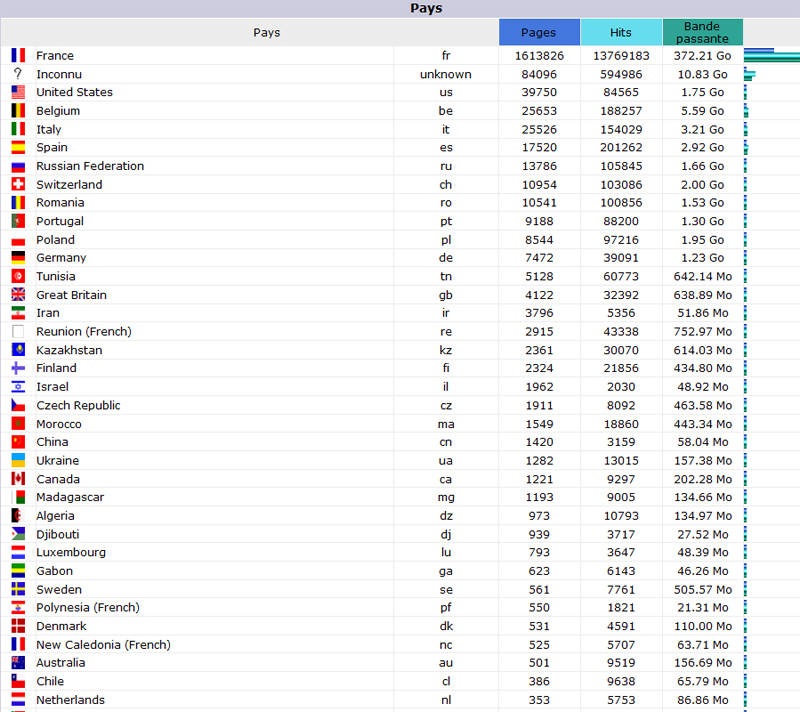Click the Australia flag icon
Screen dimensions: 800x712
click(18, 663)
